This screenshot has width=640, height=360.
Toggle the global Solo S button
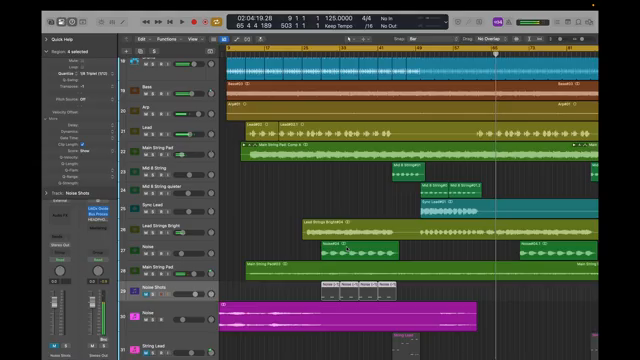[154, 51]
